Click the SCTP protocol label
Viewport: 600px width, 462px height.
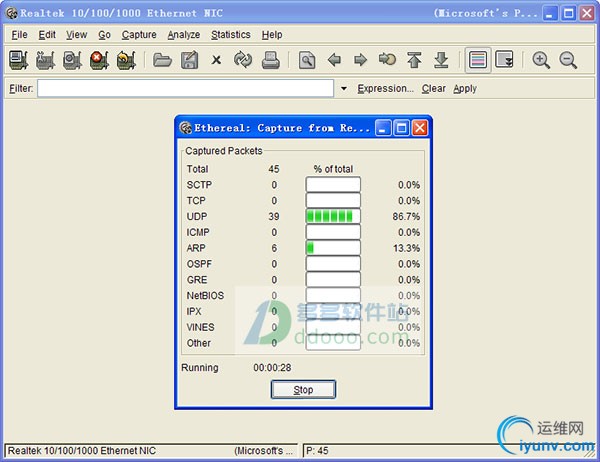click(x=199, y=185)
